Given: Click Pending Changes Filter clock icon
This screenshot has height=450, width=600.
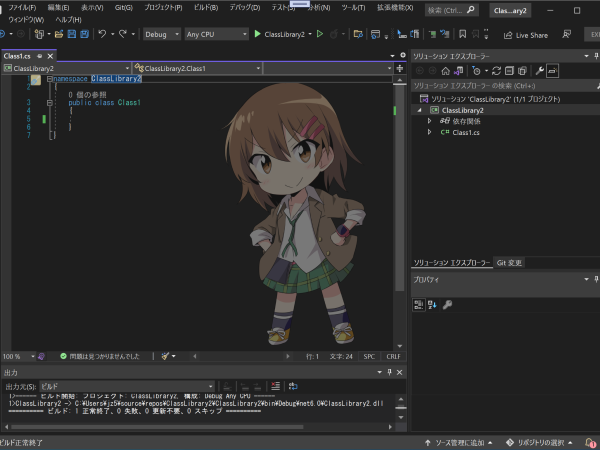Looking at the screenshot, I should 476,71.
